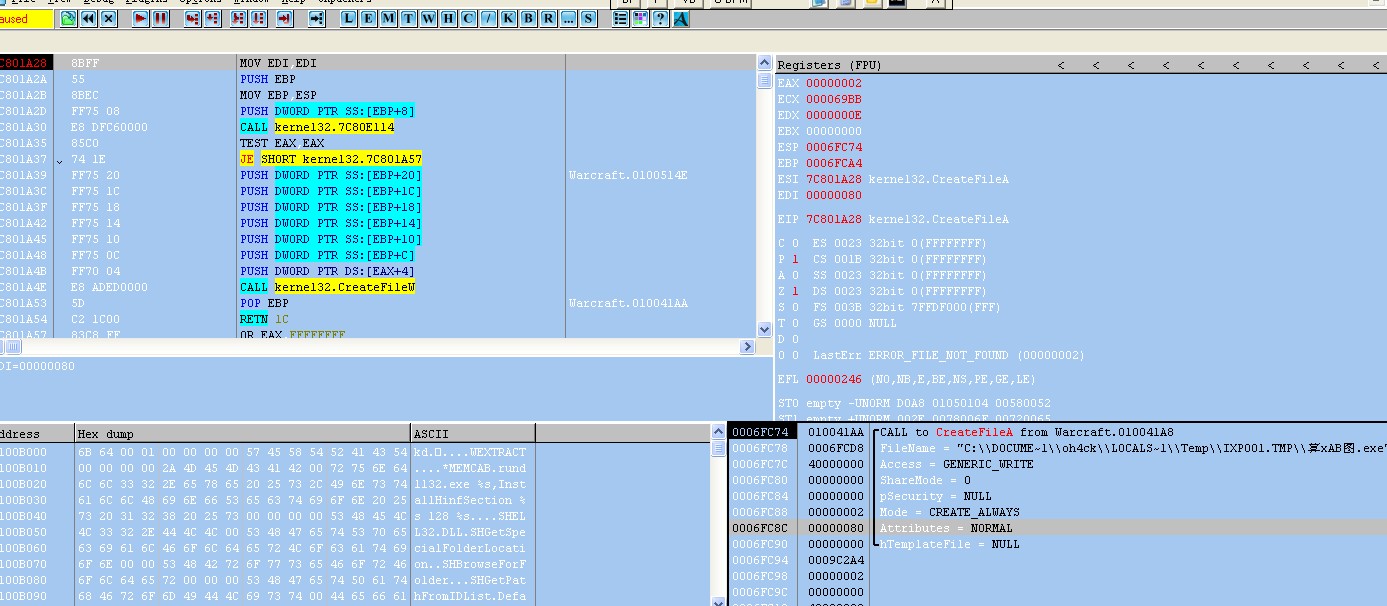This screenshot has width=1387, height=606.
Task: Click the Open file toolbar icon
Action: click(x=68, y=19)
